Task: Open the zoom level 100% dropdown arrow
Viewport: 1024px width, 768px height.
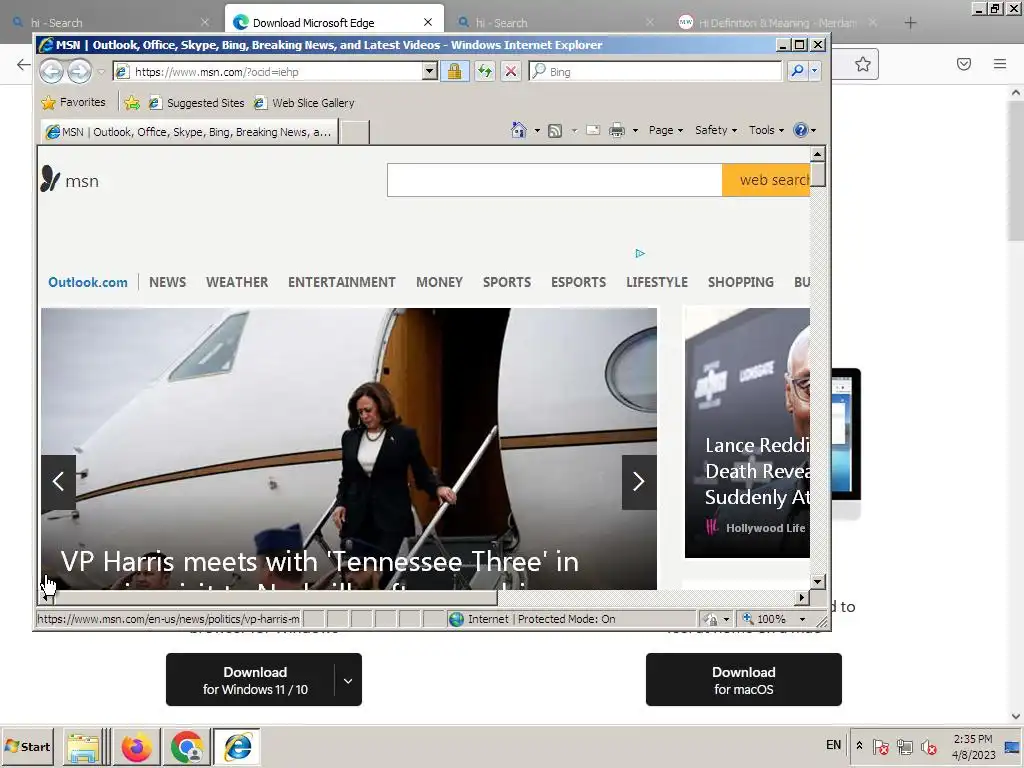Action: tap(803, 619)
